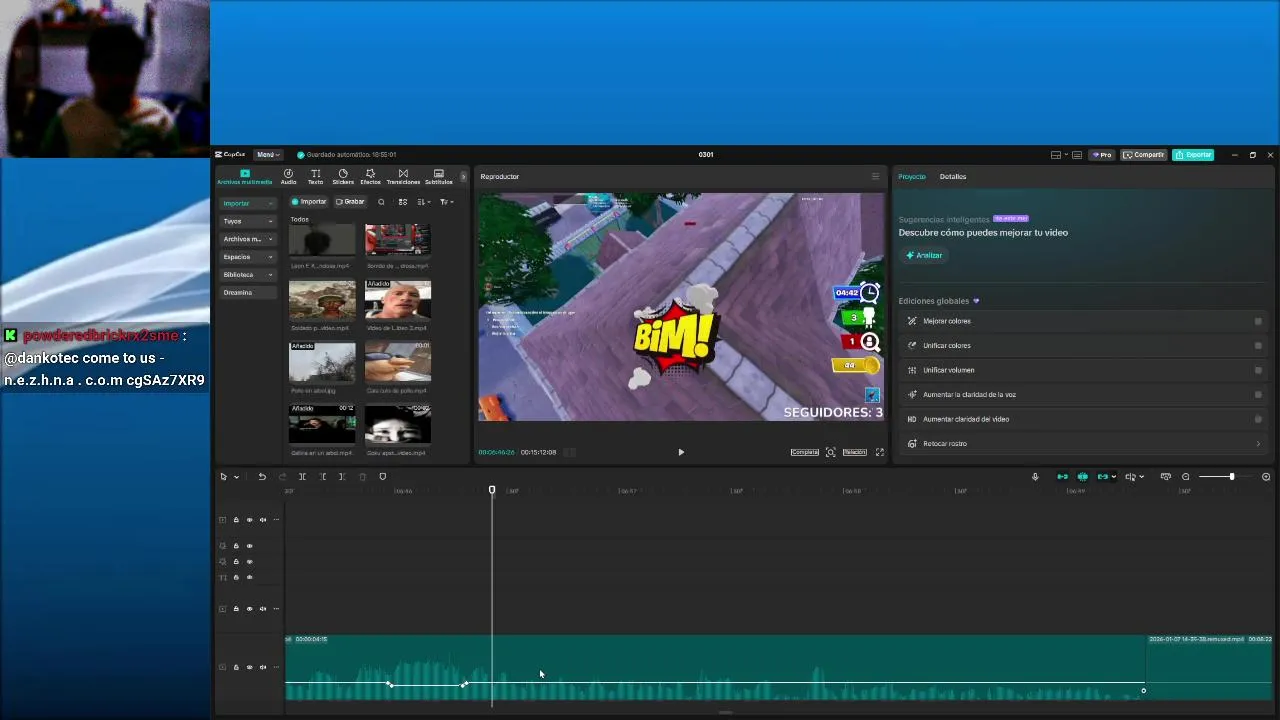Enable Unificar volumen checkbox
Viewport: 1280px width, 720px height.
(1258, 370)
